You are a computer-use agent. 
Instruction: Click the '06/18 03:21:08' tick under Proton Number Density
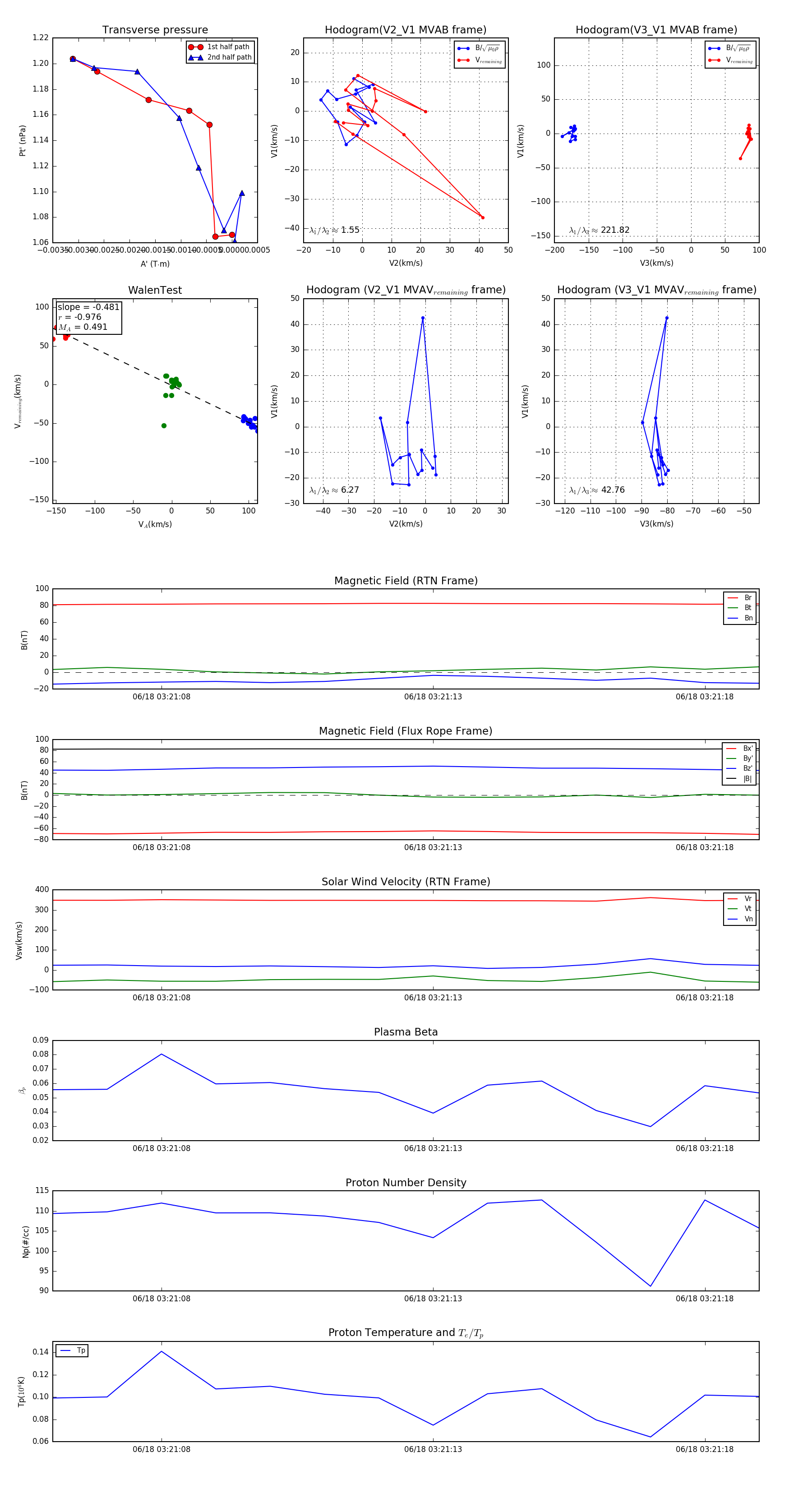pyautogui.click(x=161, y=1299)
